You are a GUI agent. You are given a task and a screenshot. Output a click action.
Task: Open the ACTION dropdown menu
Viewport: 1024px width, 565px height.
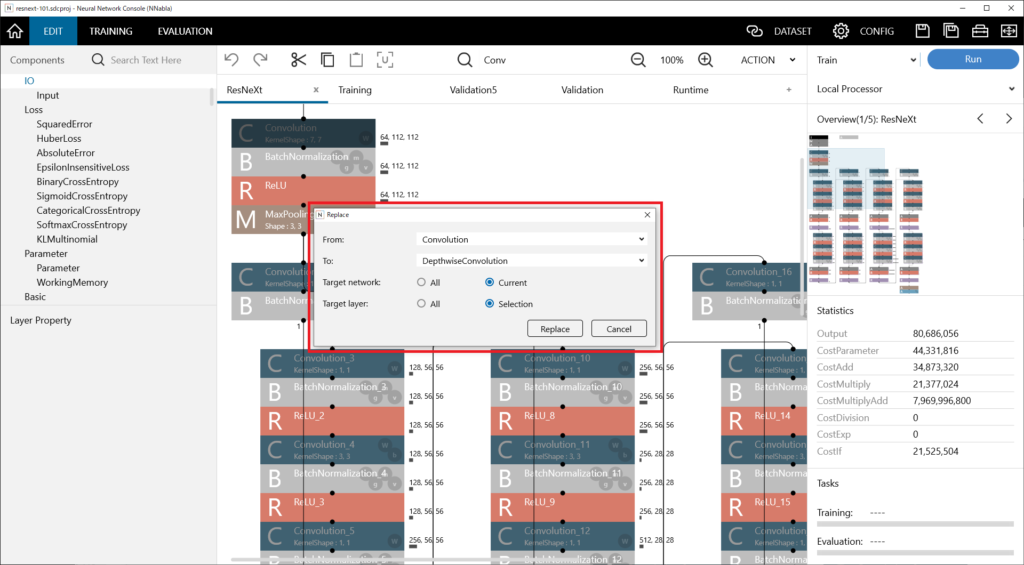click(x=768, y=59)
